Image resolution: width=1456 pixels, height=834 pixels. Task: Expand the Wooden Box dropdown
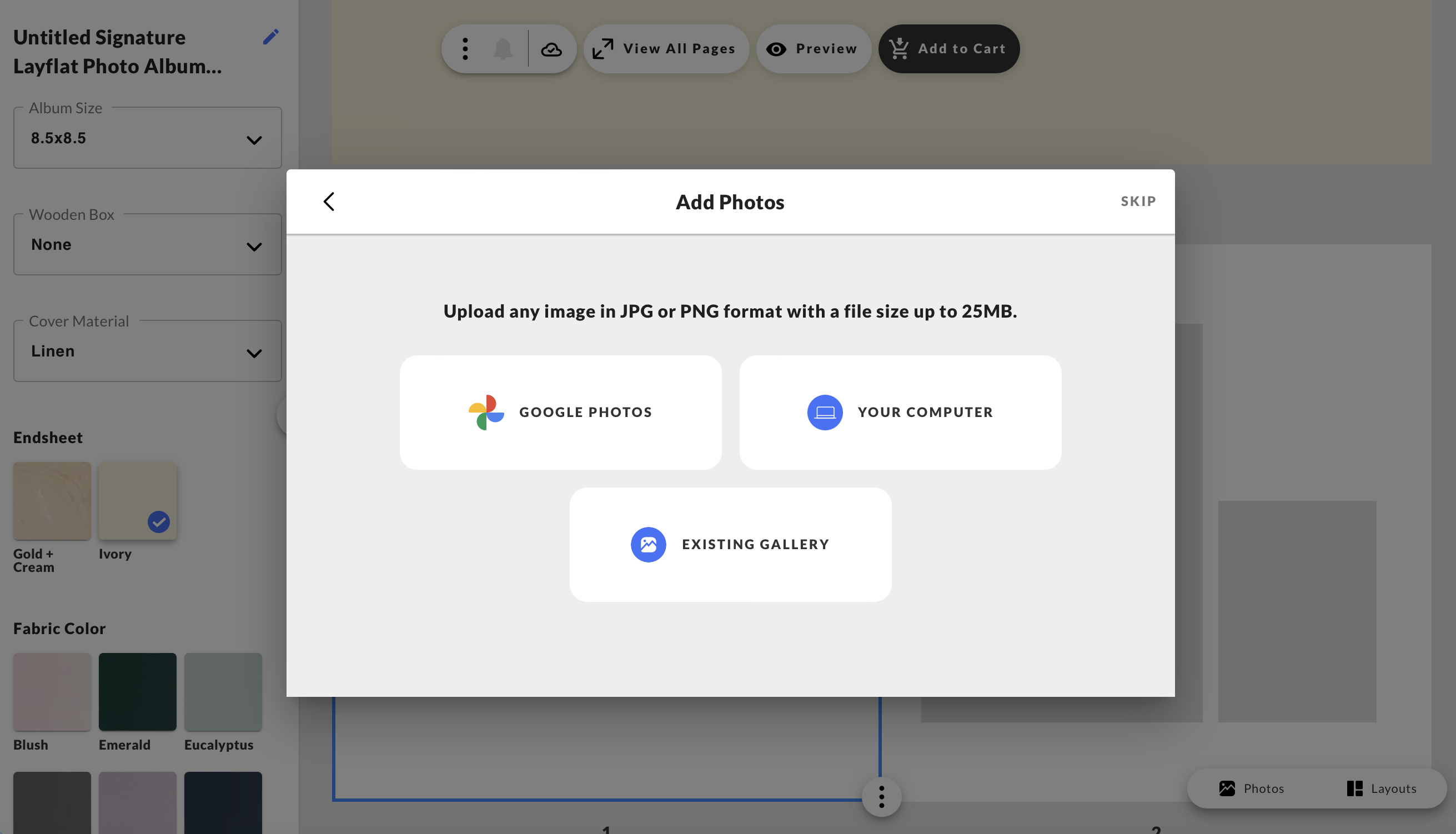pos(147,245)
